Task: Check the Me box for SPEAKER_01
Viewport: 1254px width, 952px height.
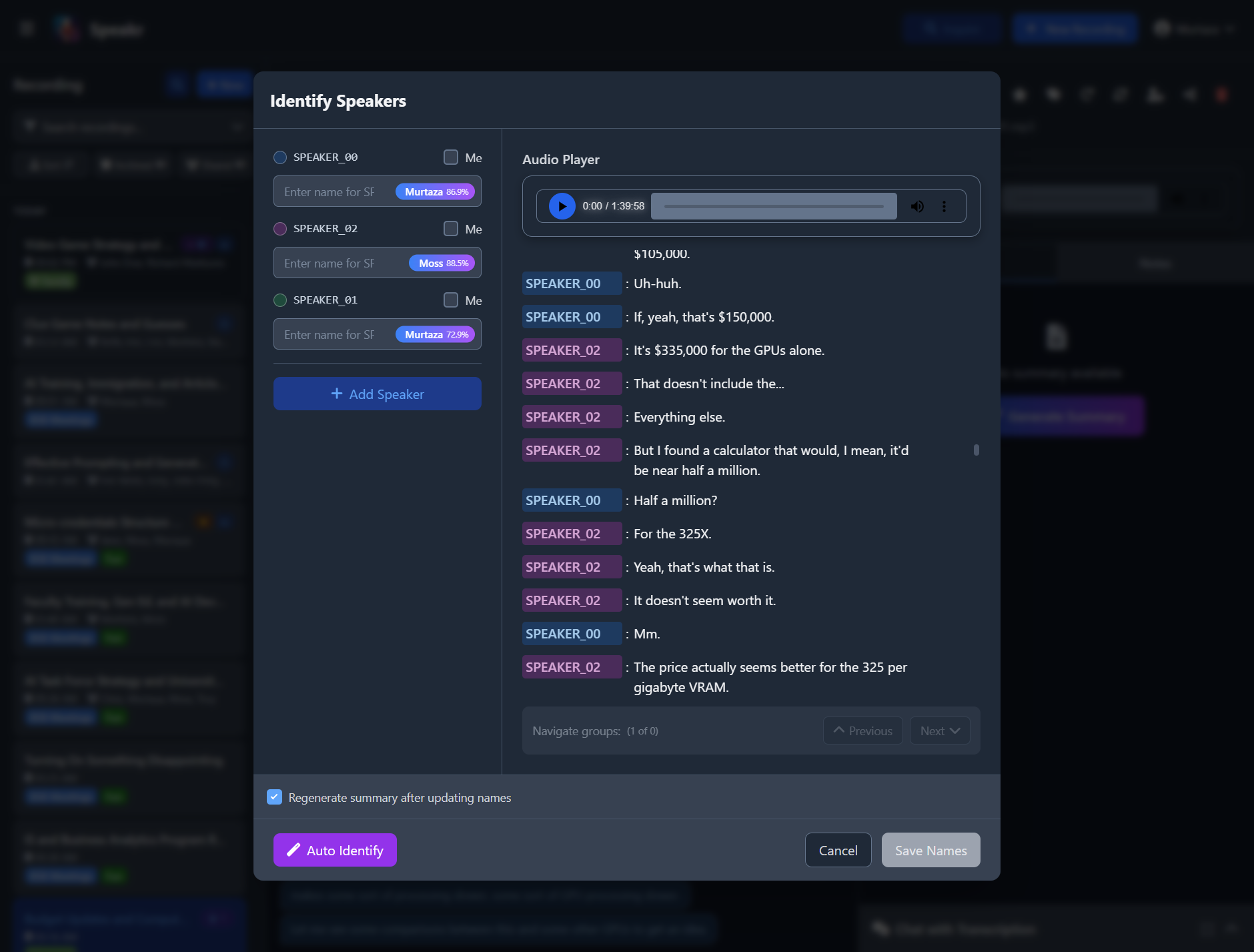Action: [x=450, y=300]
